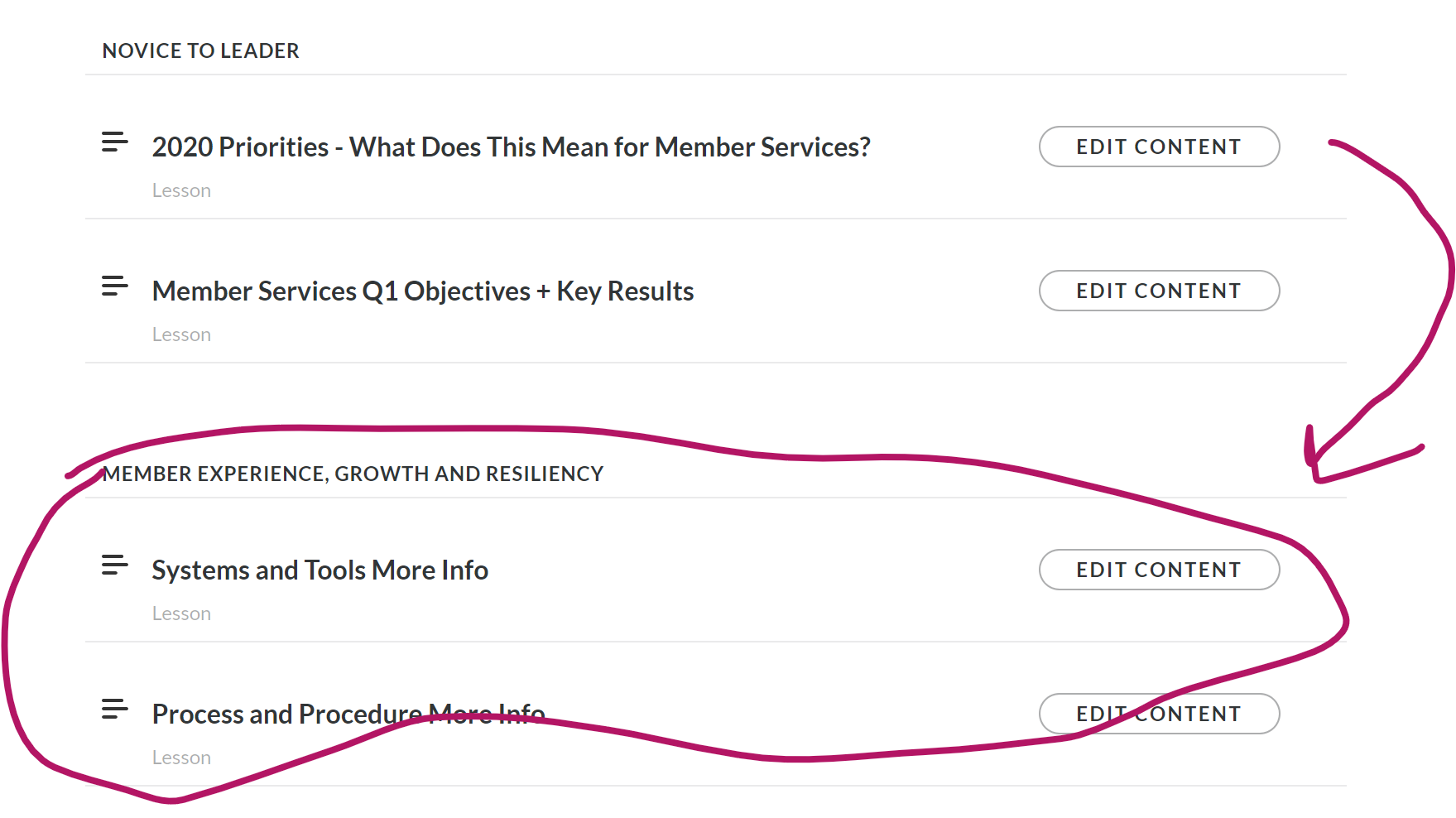
Task: Click drag handle beside Systems and Tools lesson
Action: pos(114,565)
